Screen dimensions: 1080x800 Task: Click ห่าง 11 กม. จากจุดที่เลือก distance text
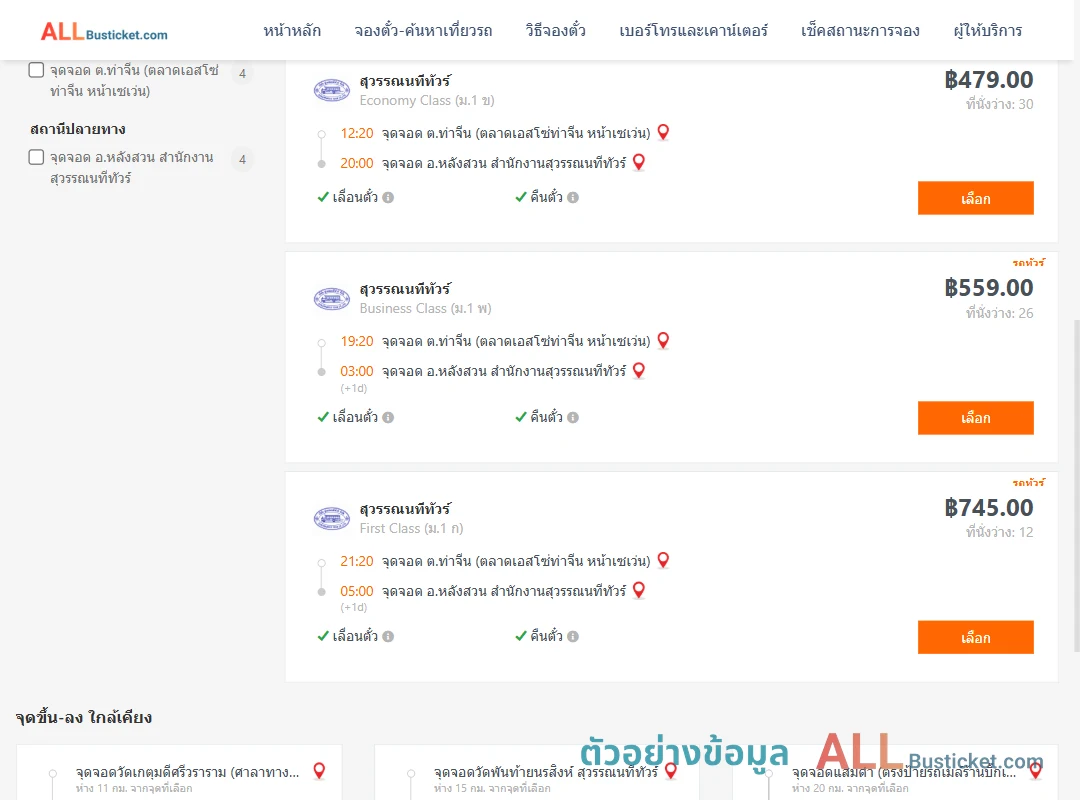[x=134, y=788]
